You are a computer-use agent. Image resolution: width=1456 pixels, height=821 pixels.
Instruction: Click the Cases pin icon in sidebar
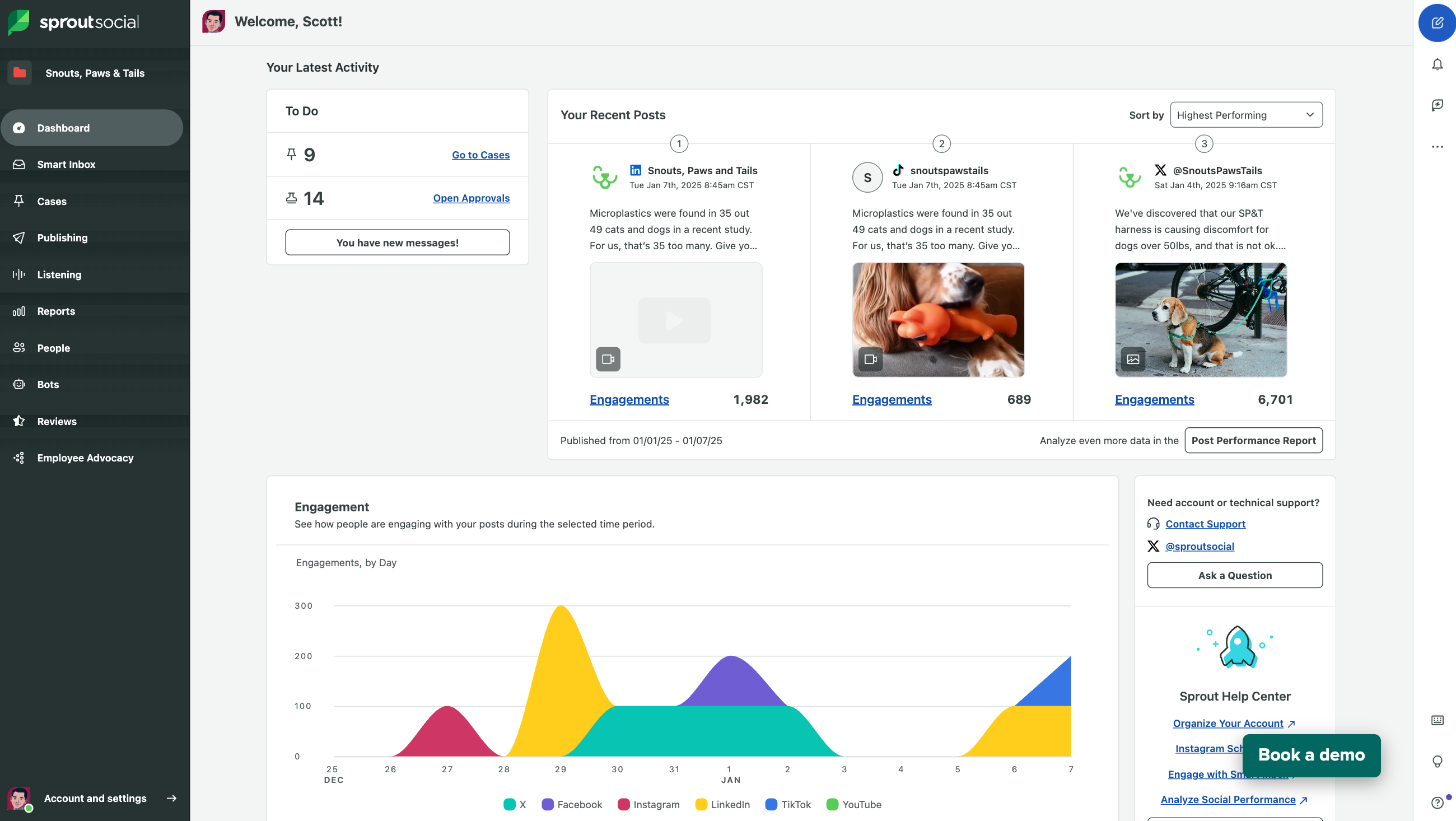(18, 201)
